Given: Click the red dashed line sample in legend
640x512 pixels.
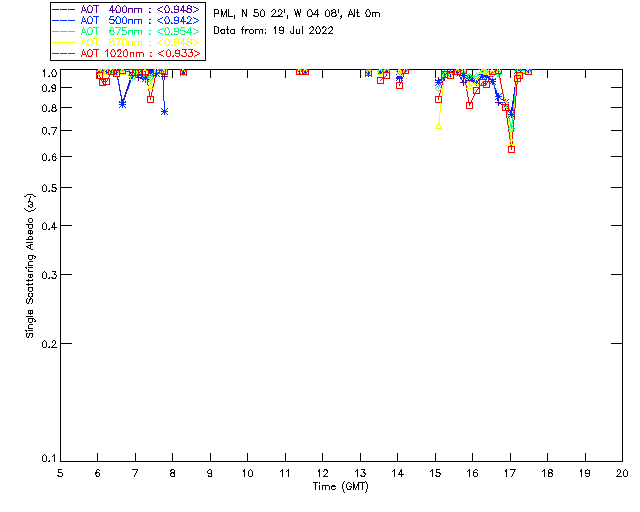Looking at the screenshot, I should click(64, 53).
